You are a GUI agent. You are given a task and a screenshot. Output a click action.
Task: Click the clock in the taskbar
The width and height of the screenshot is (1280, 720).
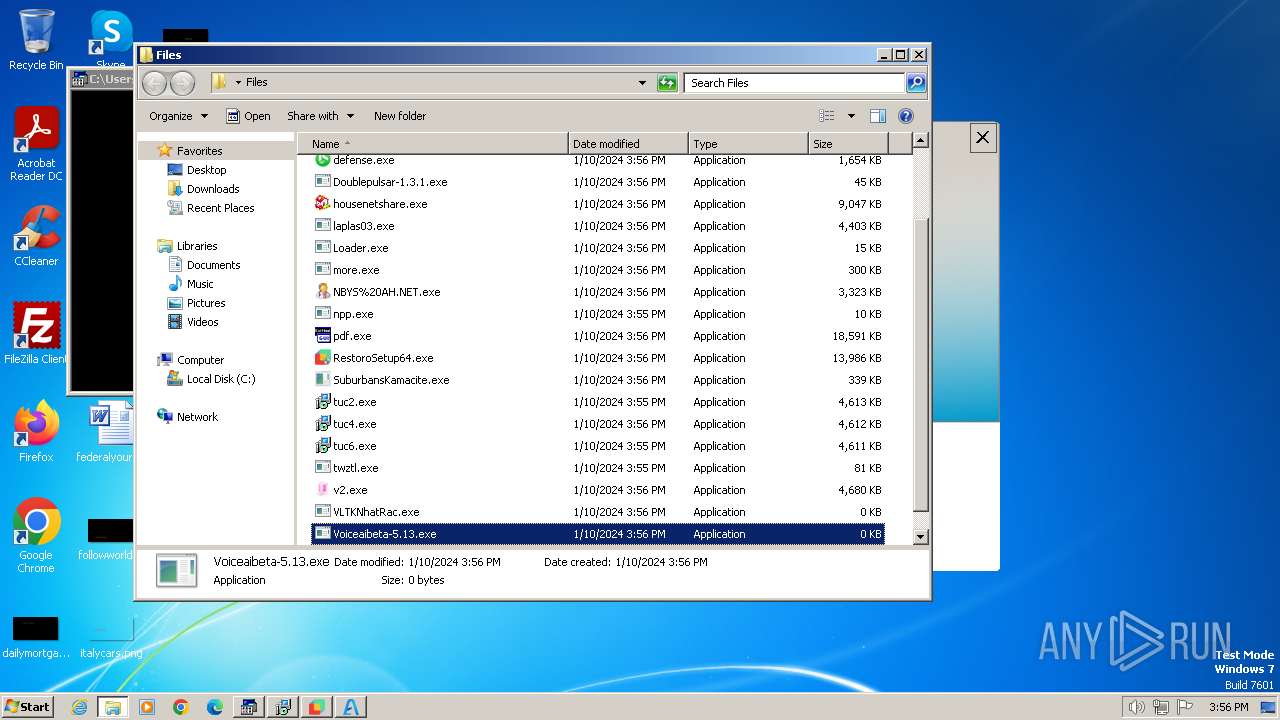[1228, 707]
